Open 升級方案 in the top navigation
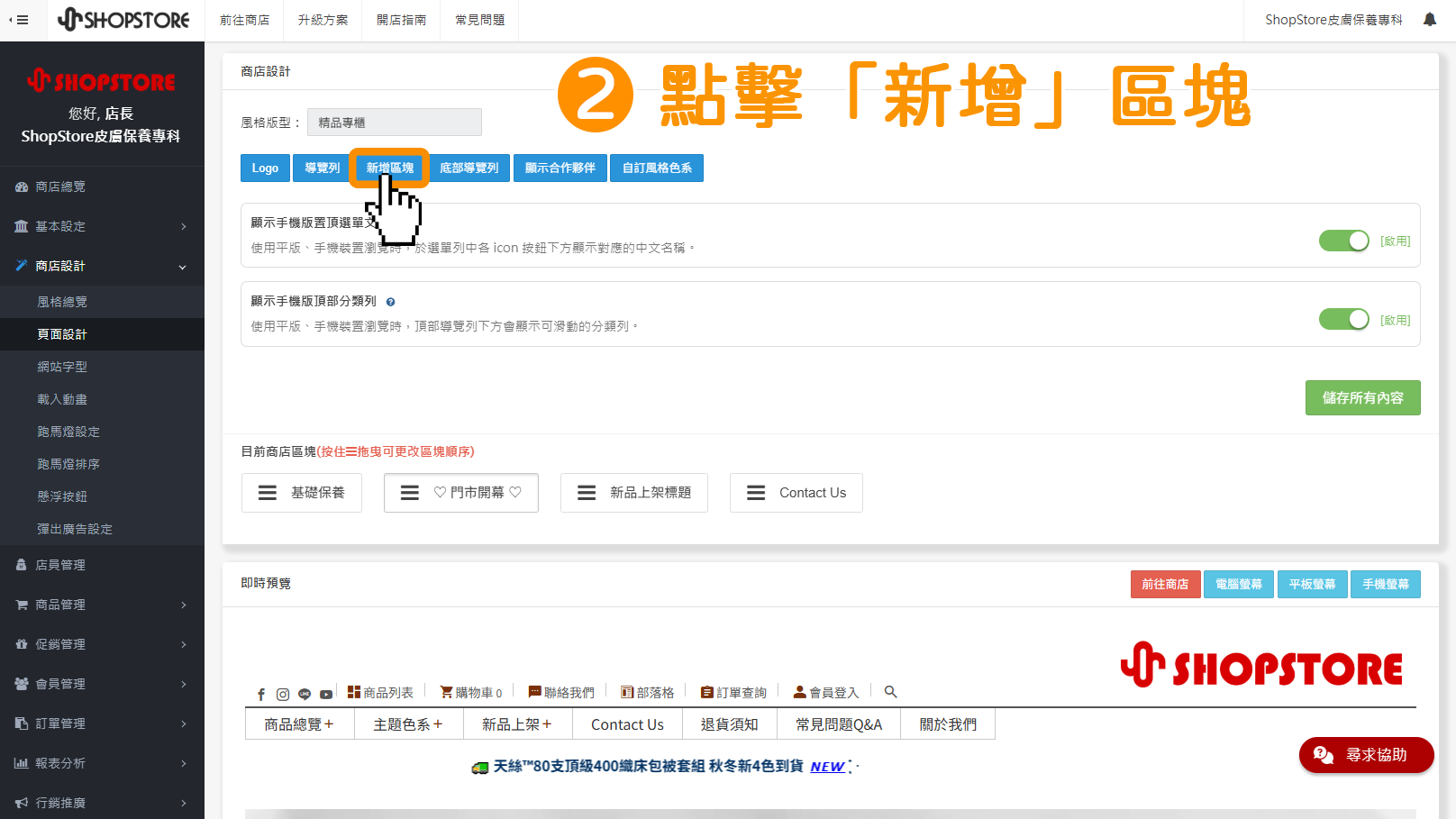1456x819 pixels. (x=323, y=20)
